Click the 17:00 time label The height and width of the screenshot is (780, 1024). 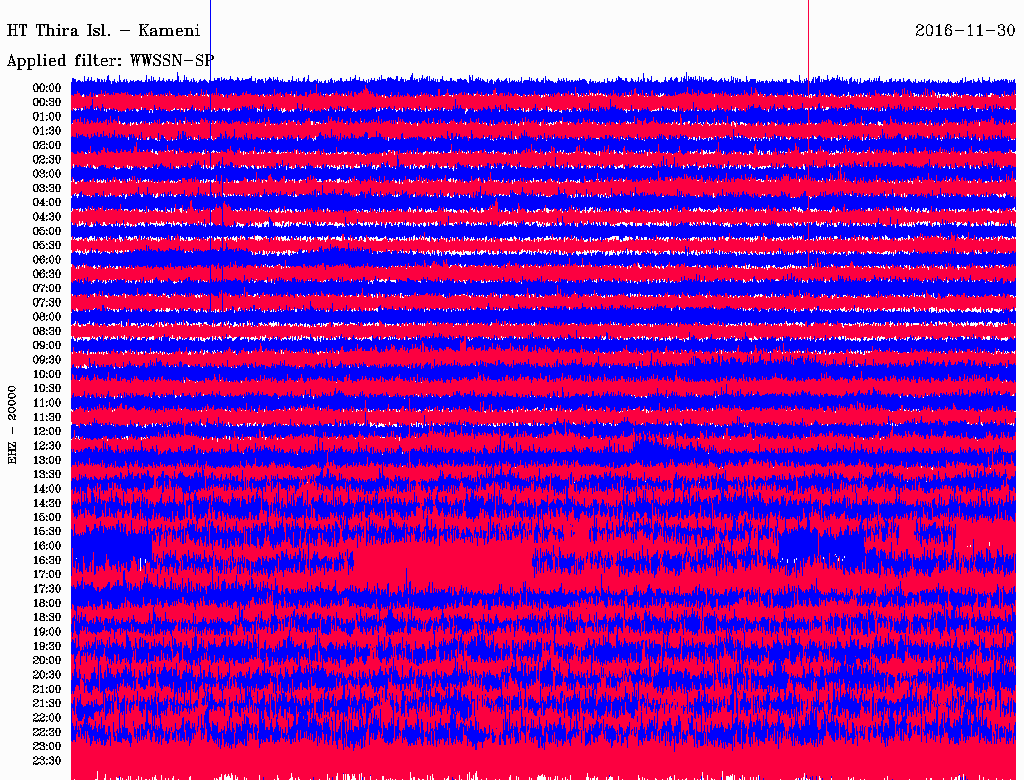click(x=47, y=574)
